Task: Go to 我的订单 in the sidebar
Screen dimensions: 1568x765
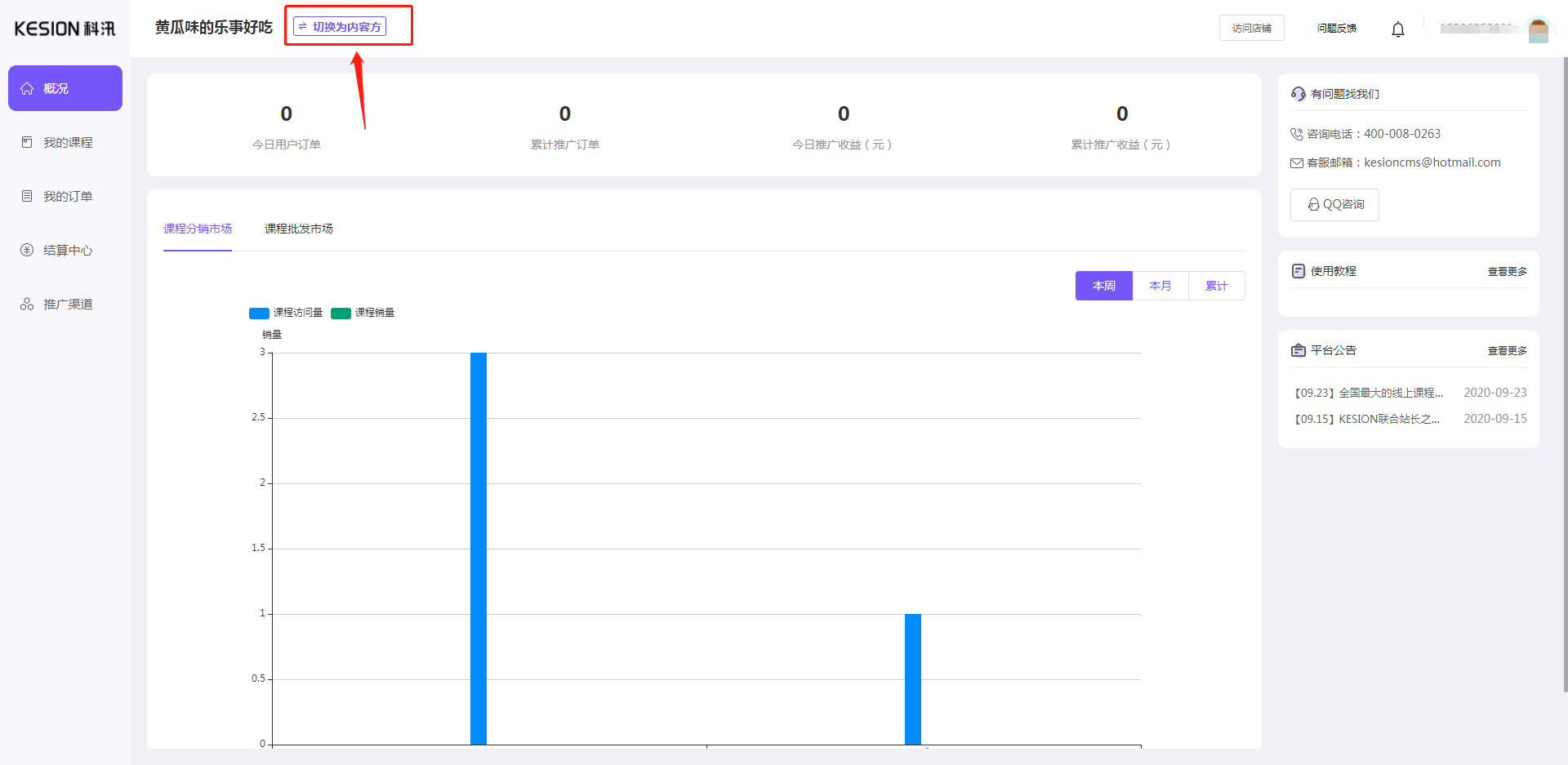Action: 67,196
